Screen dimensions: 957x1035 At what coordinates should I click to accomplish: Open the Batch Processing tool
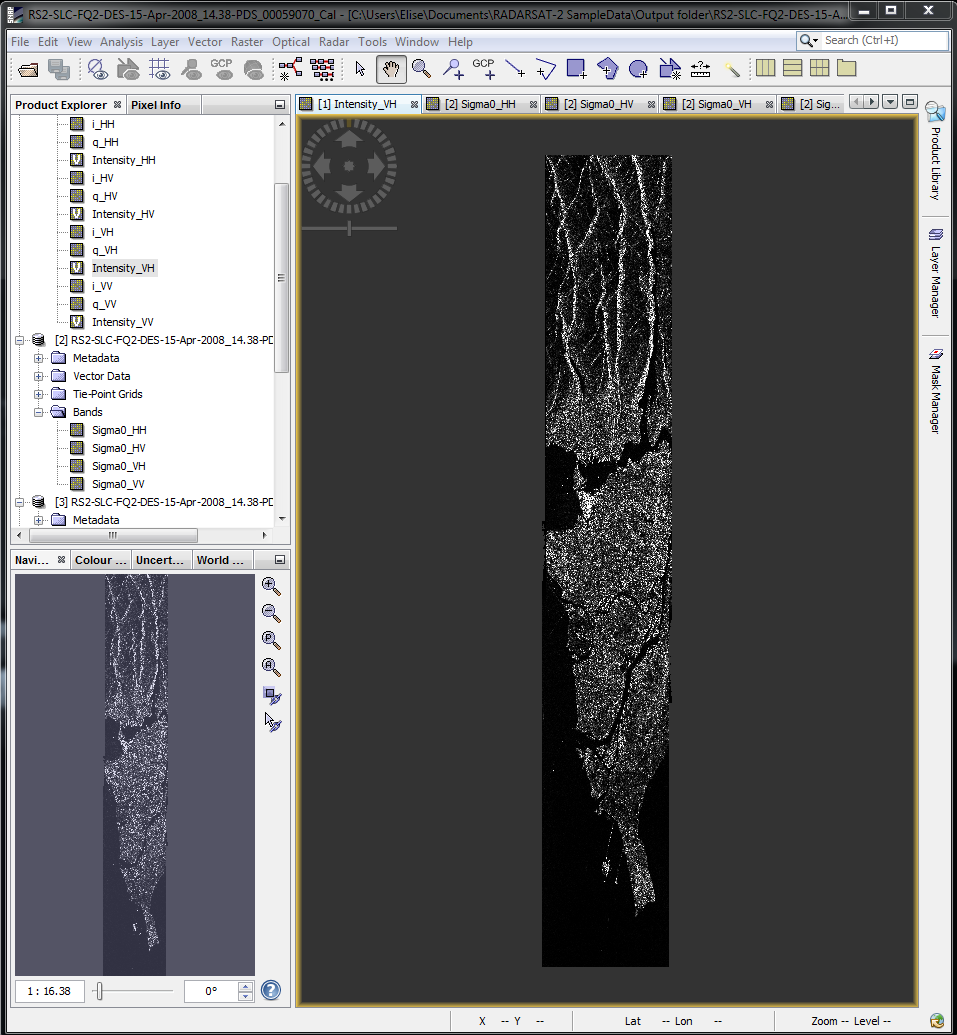click(x=322, y=69)
